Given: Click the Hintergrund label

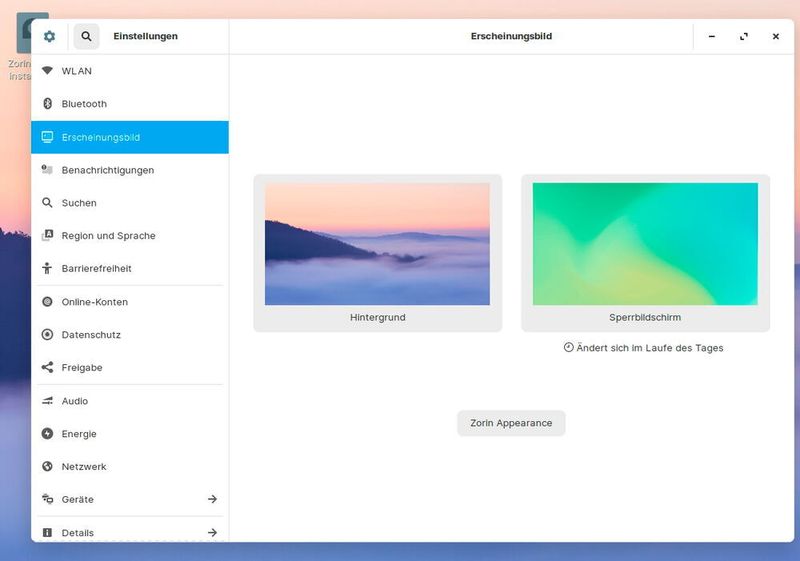Looking at the screenshot, I should (378, 317).
